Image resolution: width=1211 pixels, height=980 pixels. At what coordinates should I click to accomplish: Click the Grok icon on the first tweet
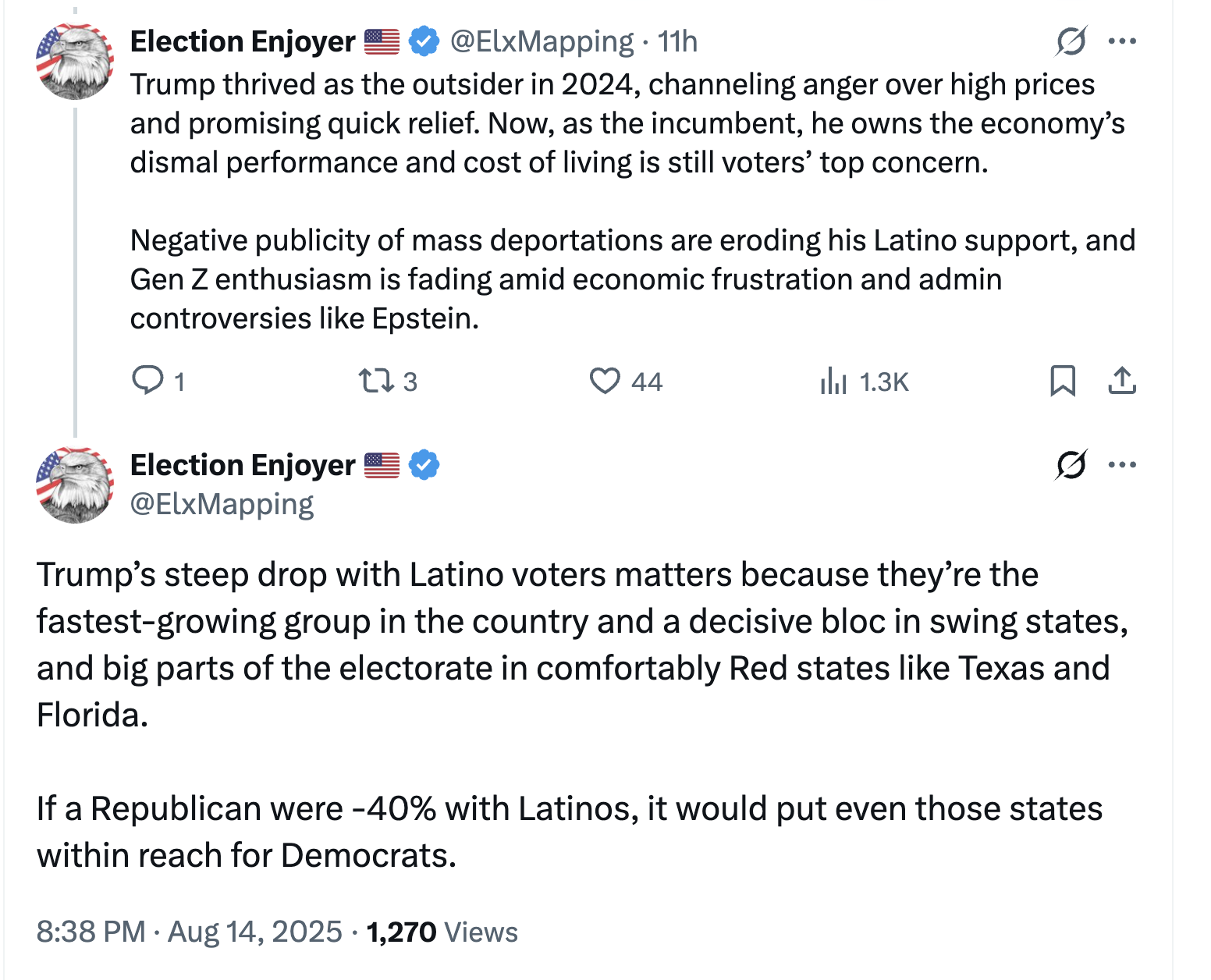(1071, 41)
